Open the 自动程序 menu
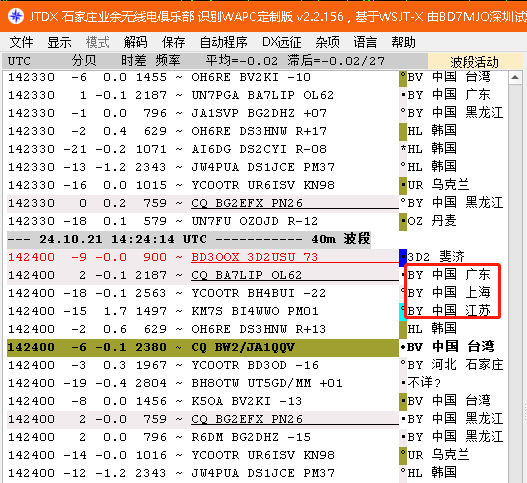Image resolution: width=527 pixels, height=483 pixels. (x=223, y=42)
